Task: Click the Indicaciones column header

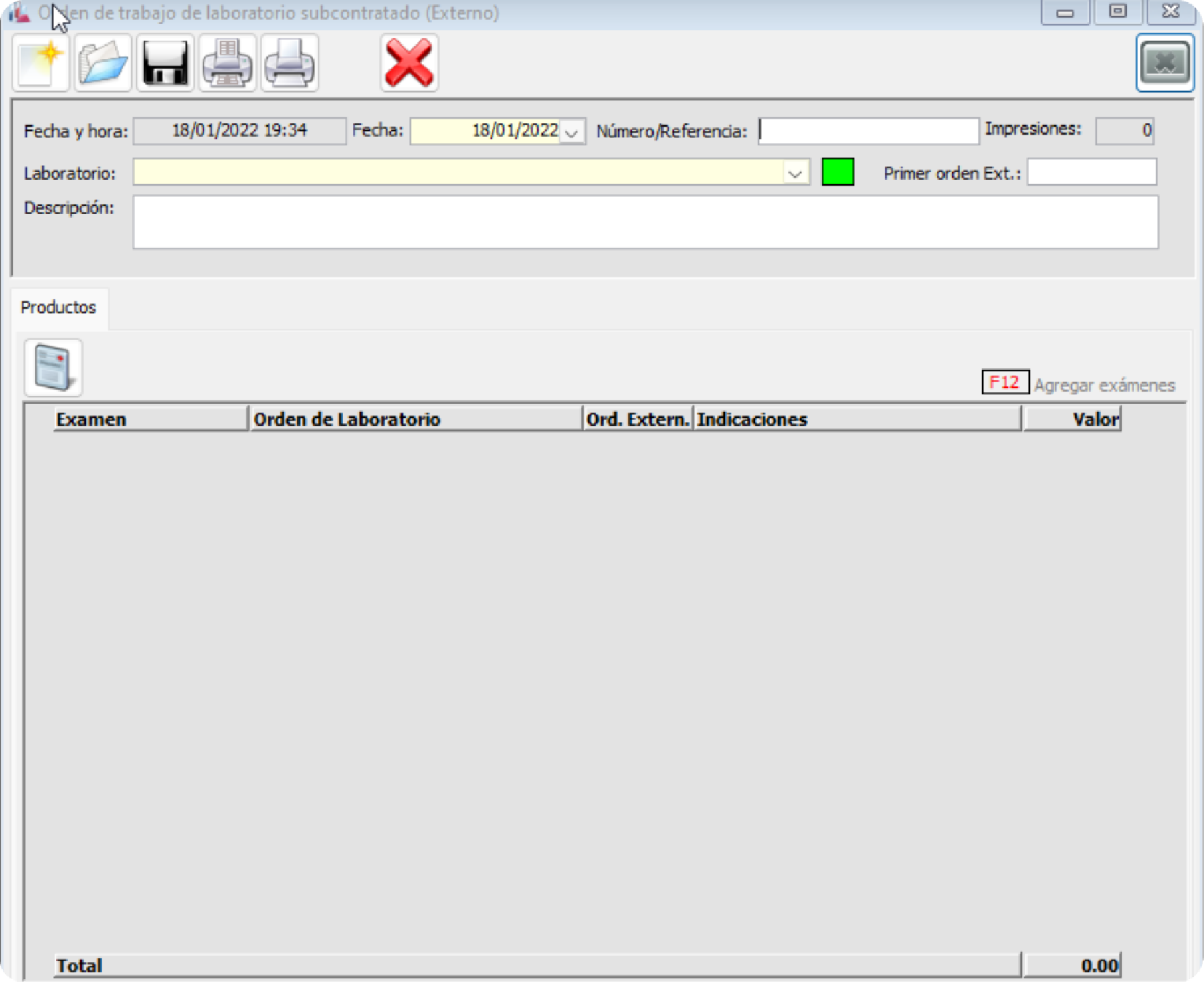Action: coord(857,419)
